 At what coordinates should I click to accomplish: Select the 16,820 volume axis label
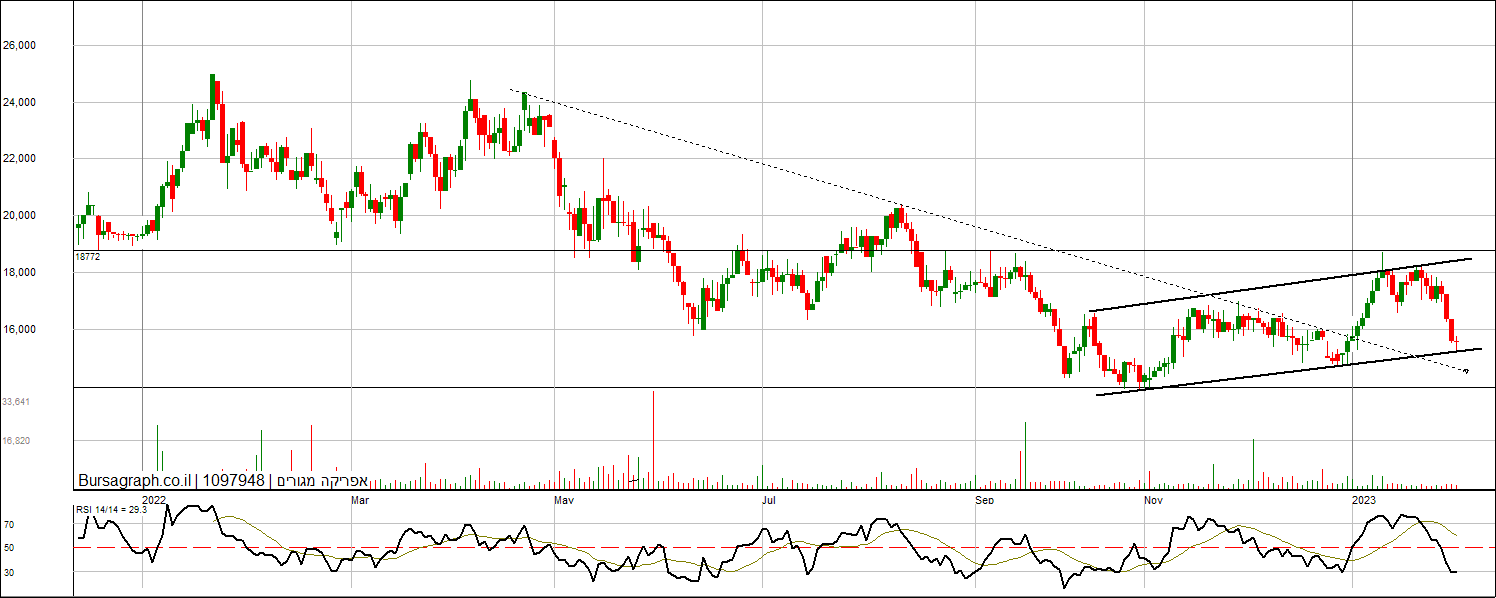18,440
